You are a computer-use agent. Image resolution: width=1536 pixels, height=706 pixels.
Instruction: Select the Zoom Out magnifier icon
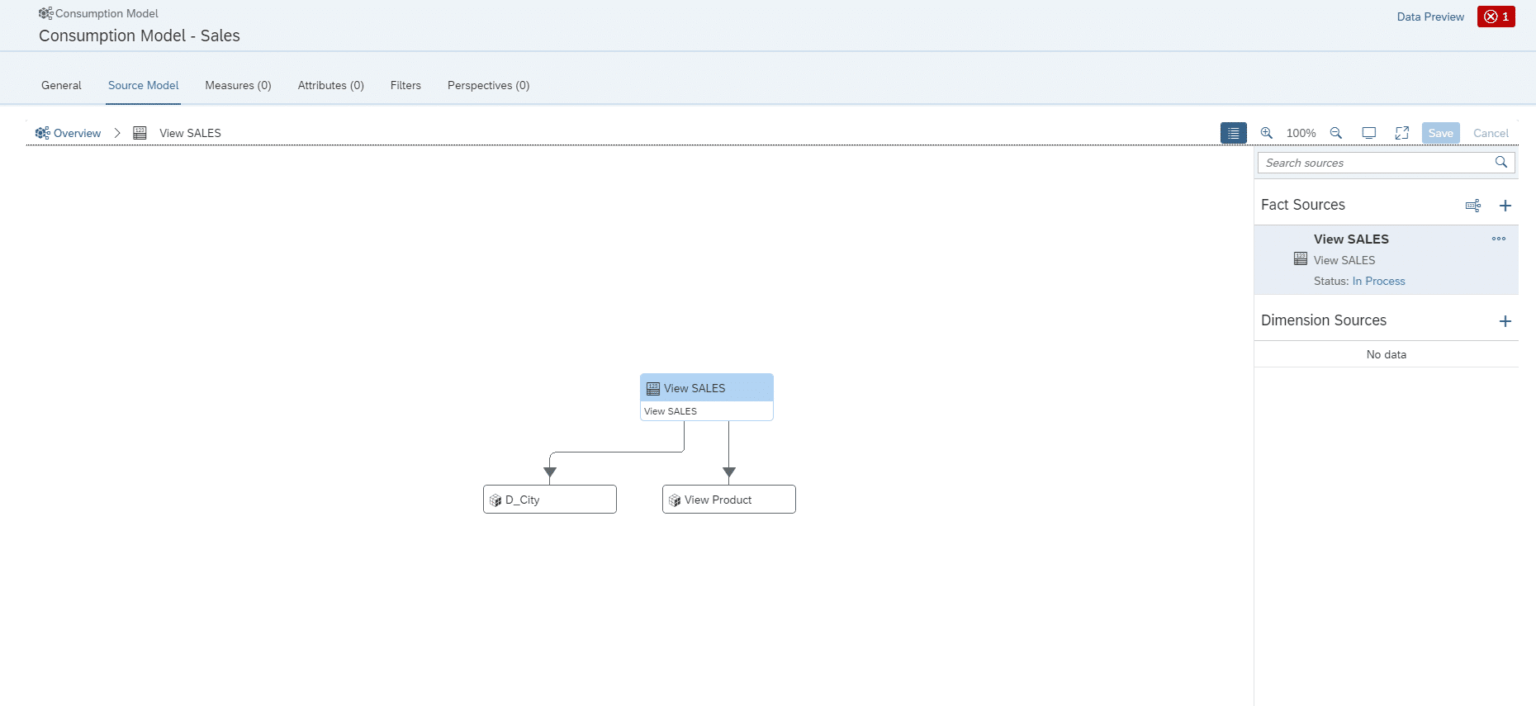point(1336,132)
